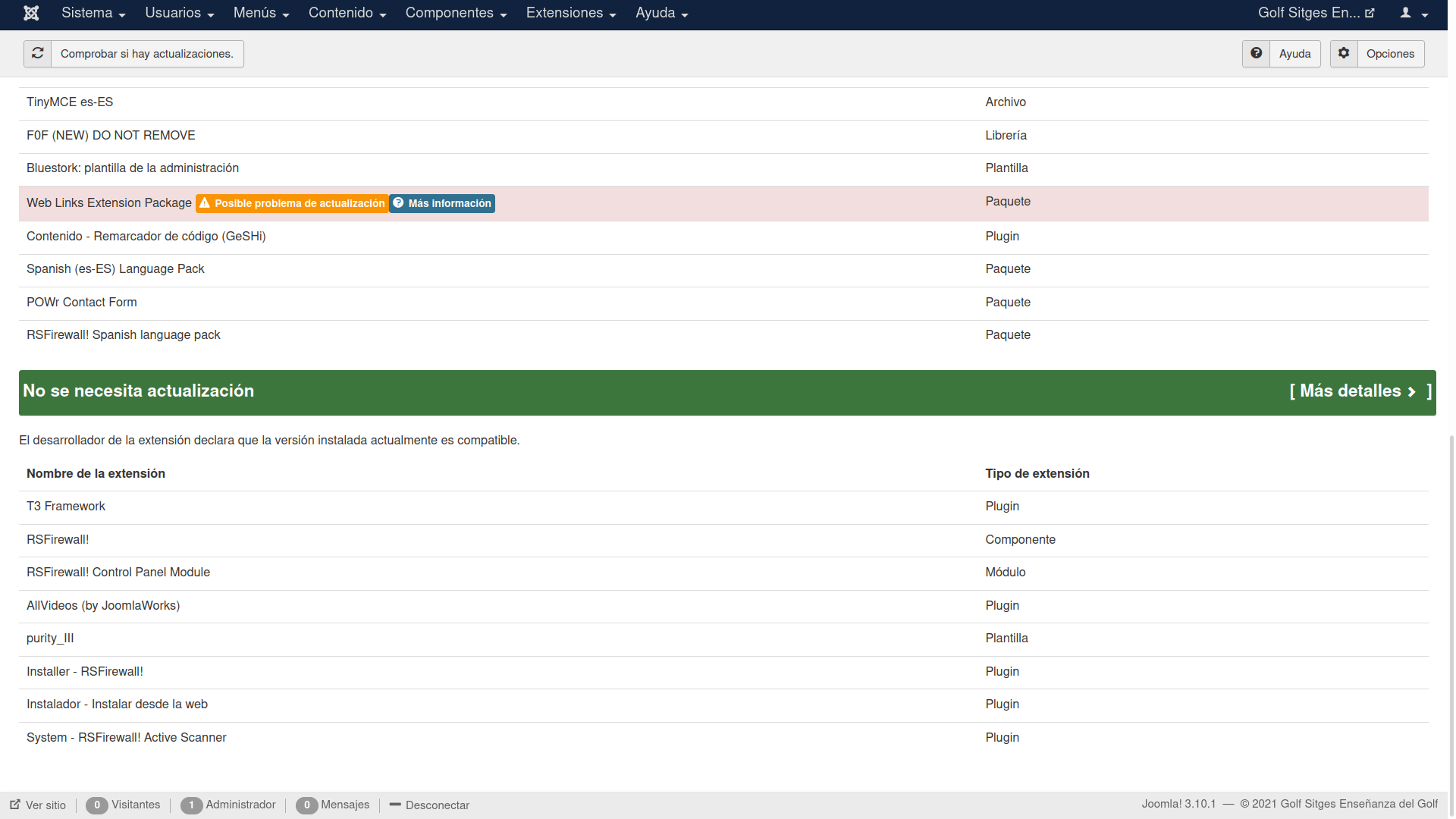Image resolution: width=1456 pixels, height=819 pixels.
Task: Click the Ver sitio external icon
Action: 15,805
